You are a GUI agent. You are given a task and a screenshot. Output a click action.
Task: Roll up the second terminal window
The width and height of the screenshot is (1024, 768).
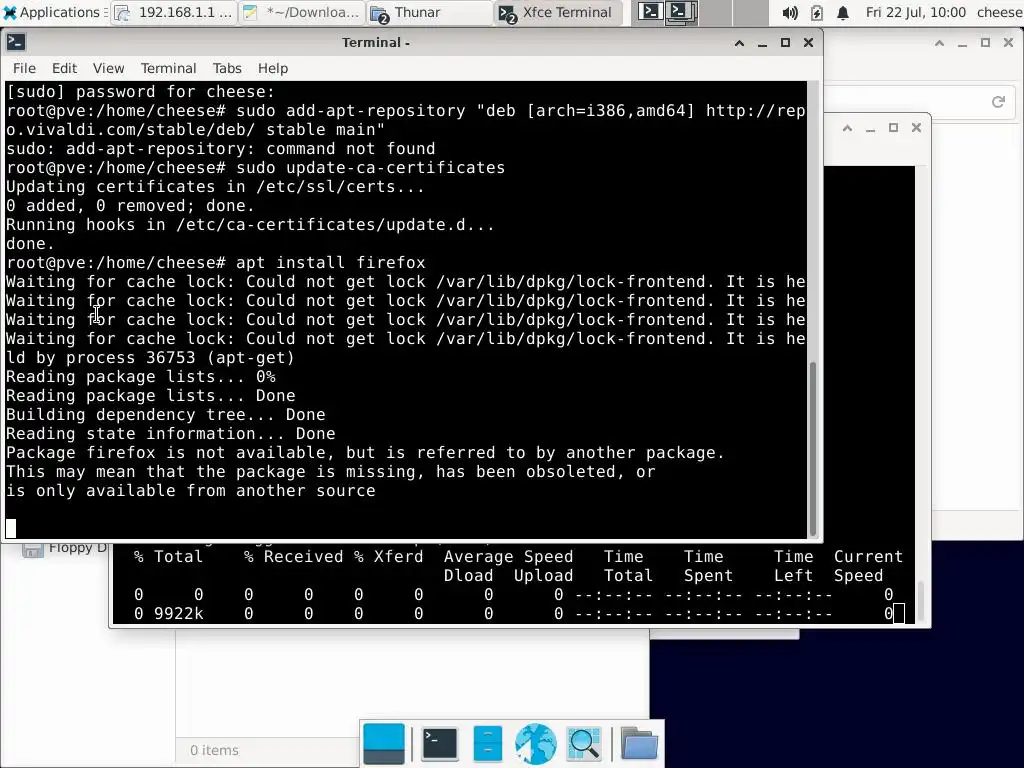[847, 128]
